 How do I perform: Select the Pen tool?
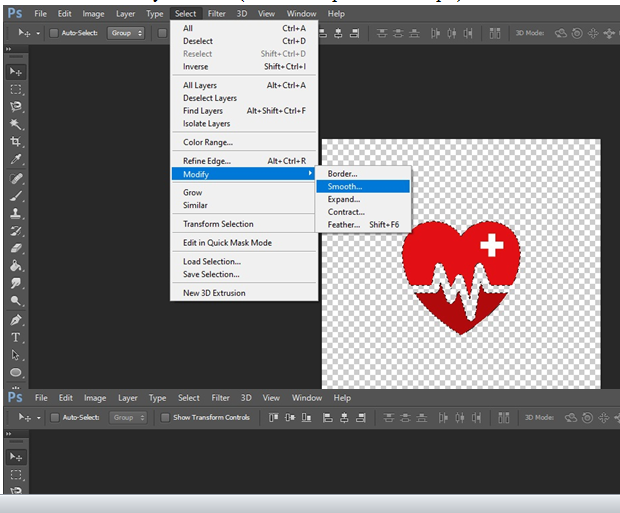coord(16,320)
